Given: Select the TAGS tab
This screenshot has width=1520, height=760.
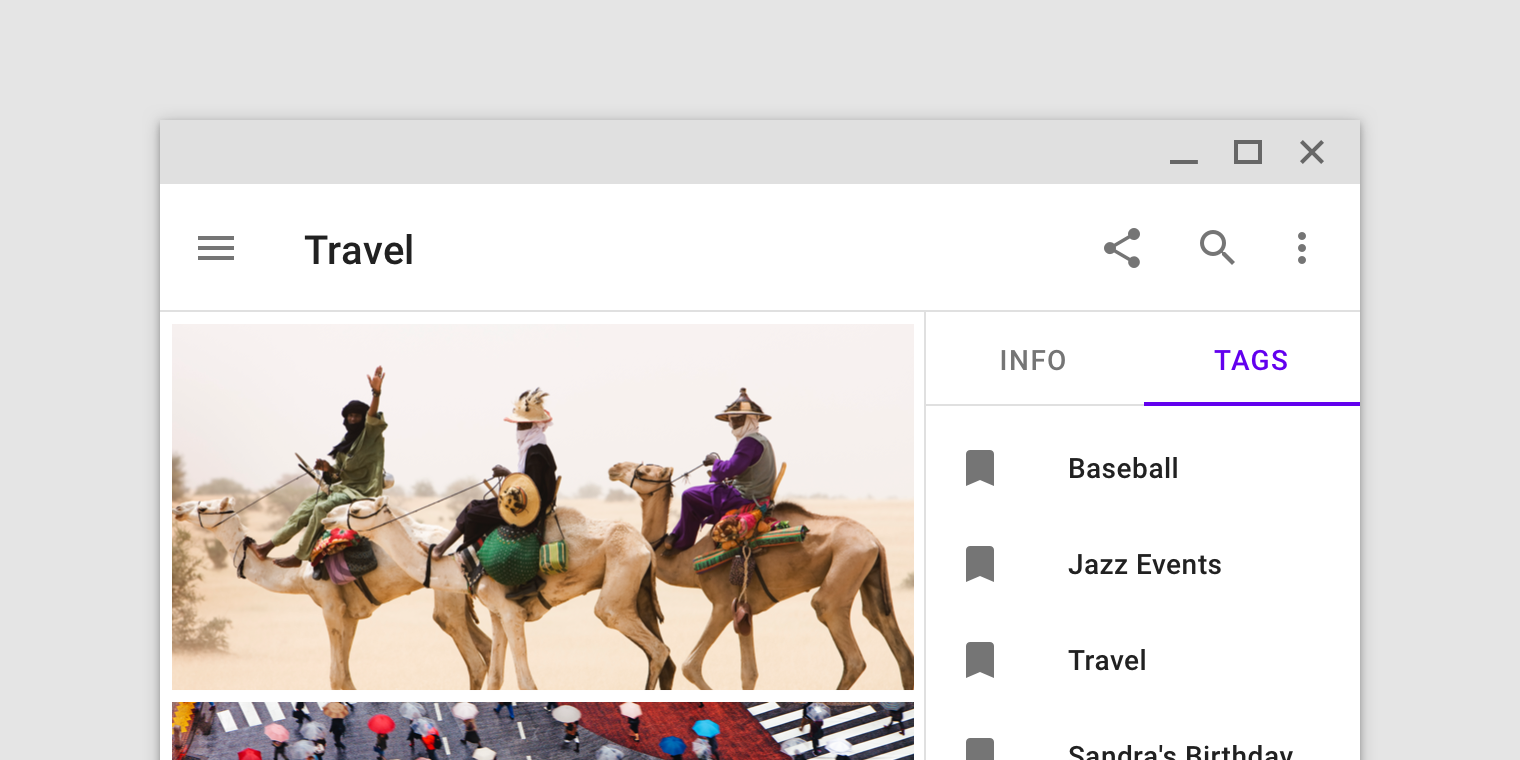Looking at the screenshot, I should coord(1251,360).
